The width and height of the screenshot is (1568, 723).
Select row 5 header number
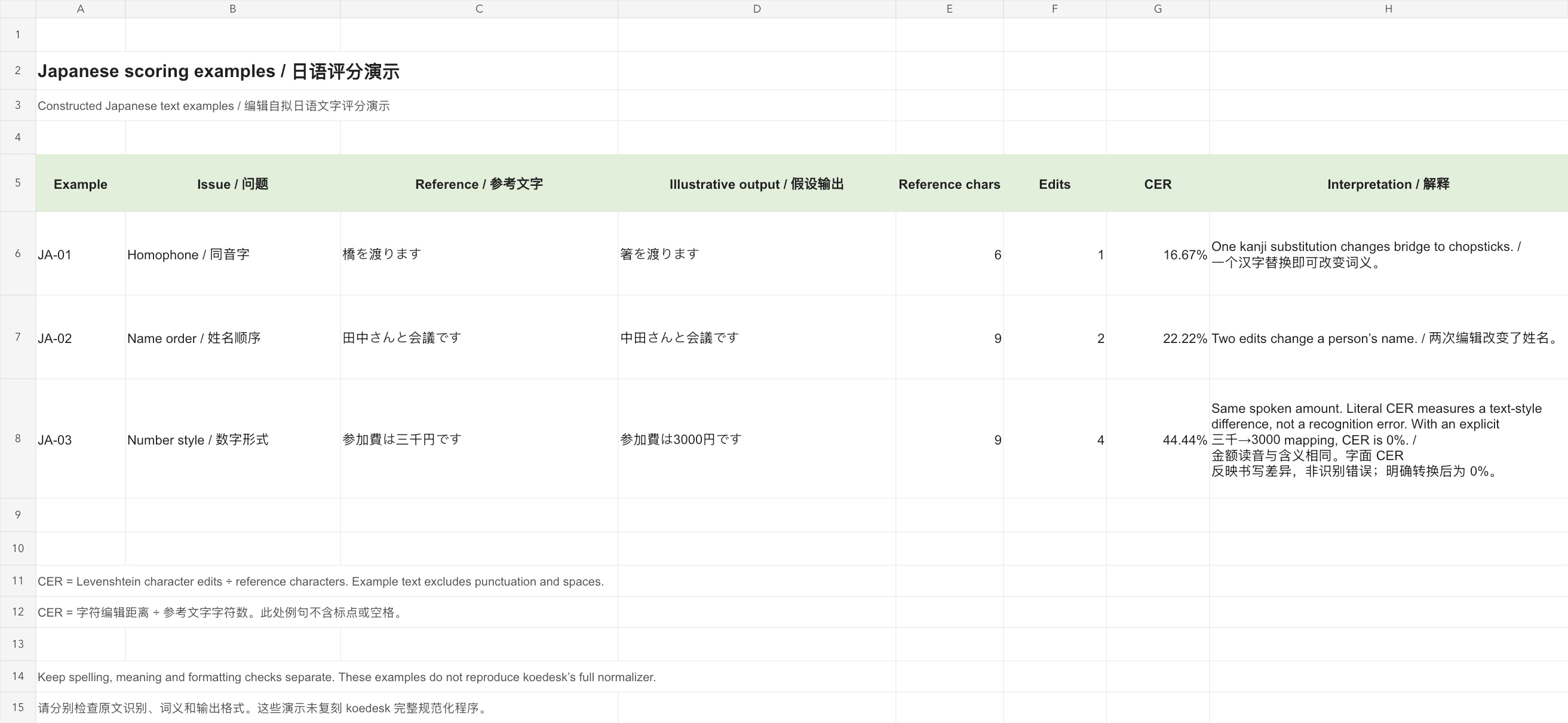[18, 183]
